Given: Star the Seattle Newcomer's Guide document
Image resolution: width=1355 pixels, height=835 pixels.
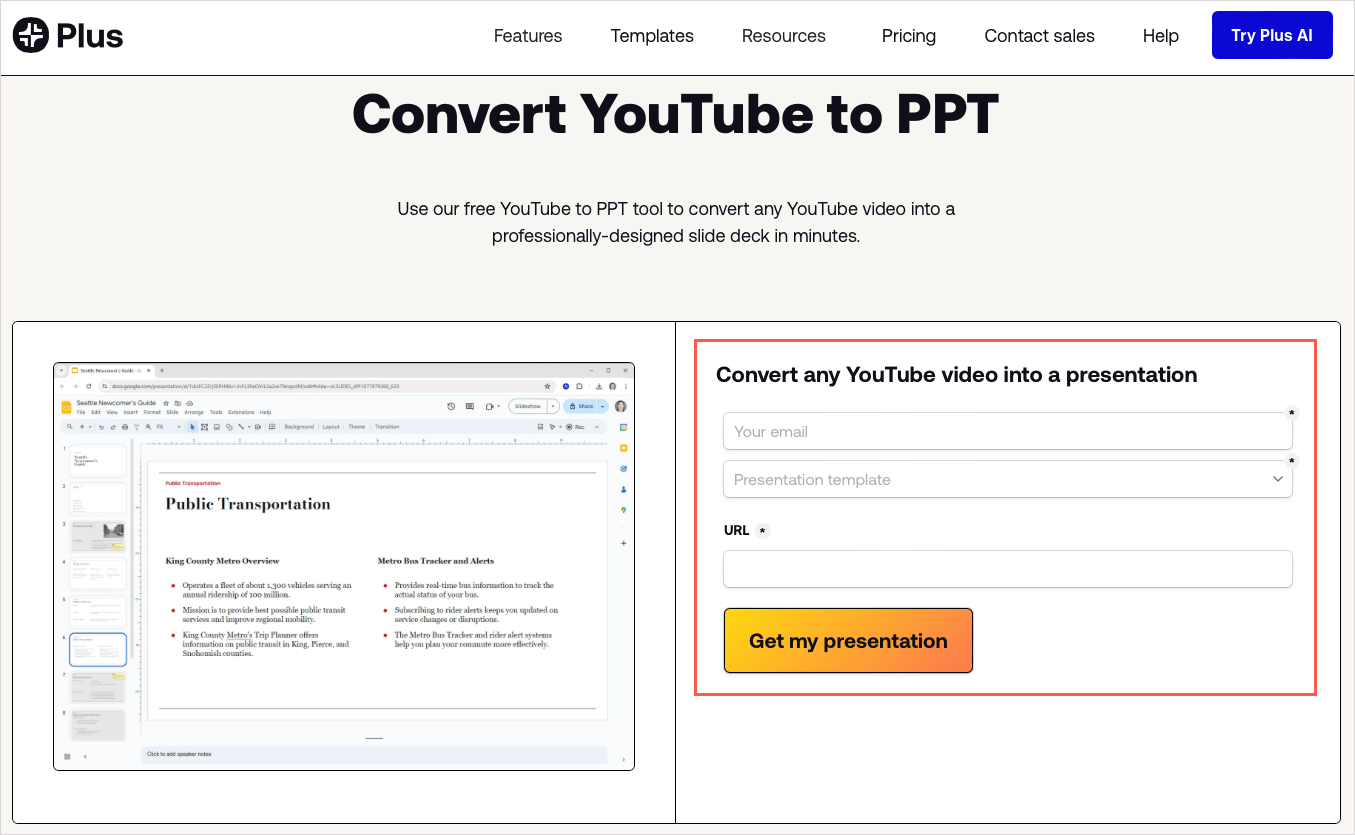Looking at the screenshot, I should tap(166, 403).
